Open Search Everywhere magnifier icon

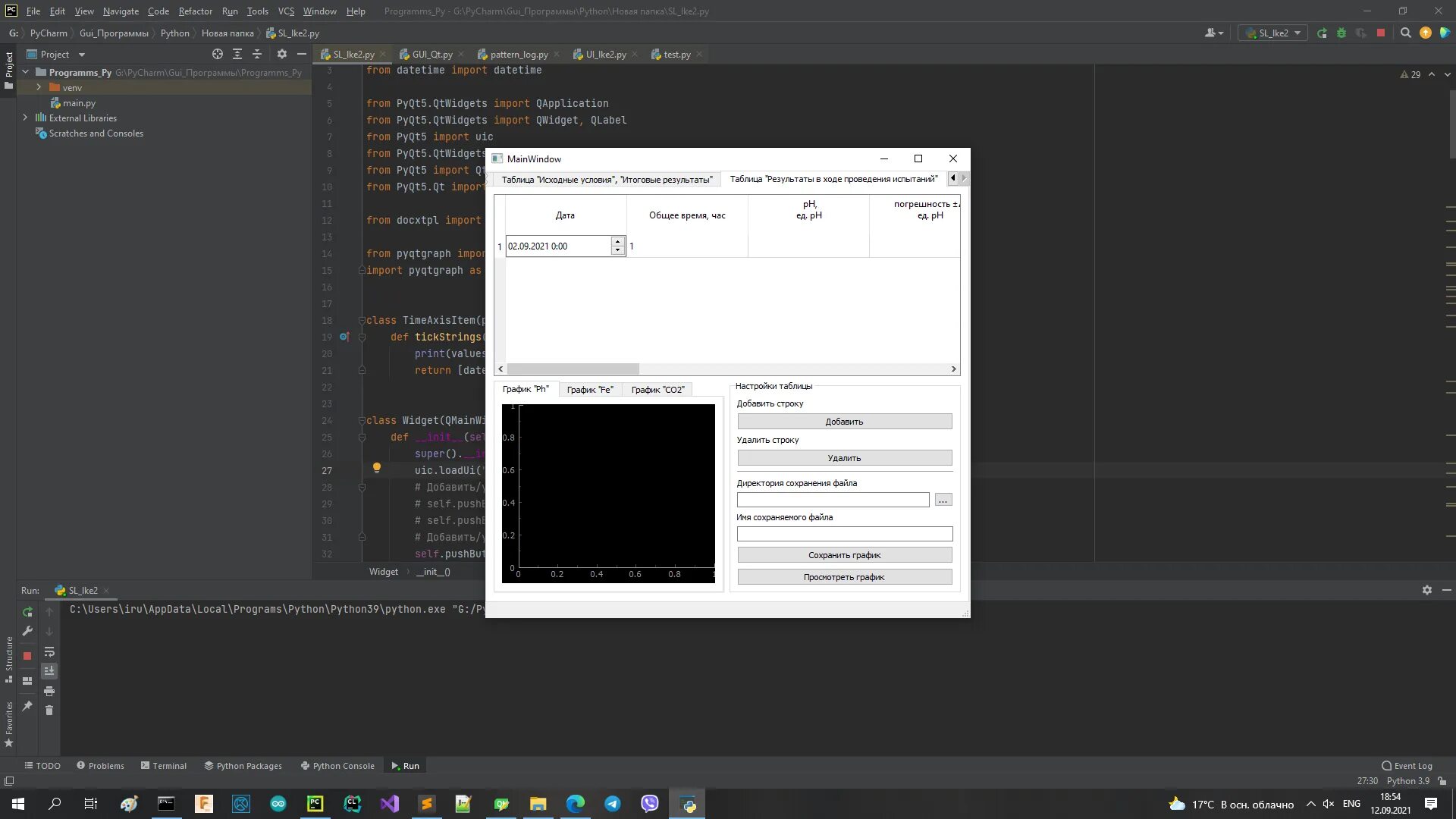[x=1406, y=33]
